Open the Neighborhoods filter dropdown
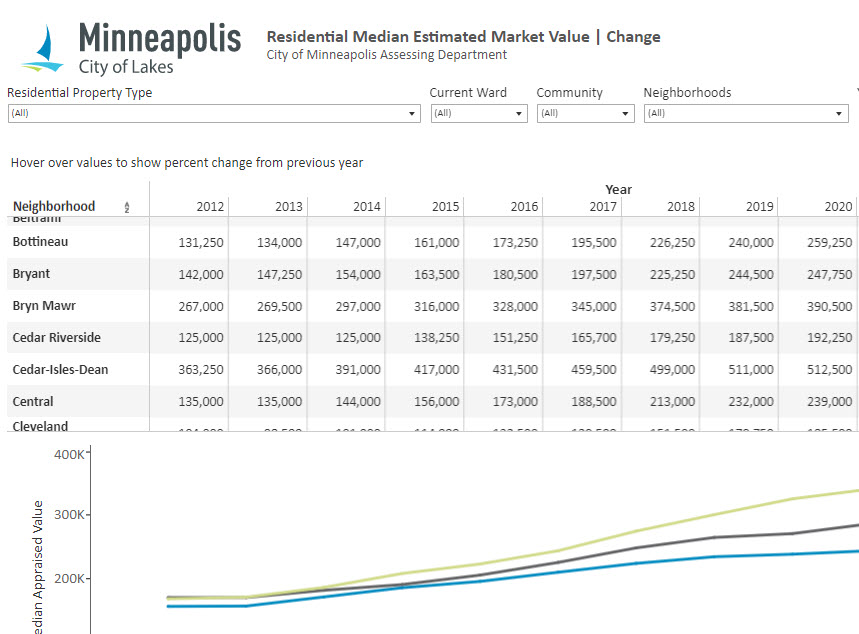859x634 pixels. point(746,113)
